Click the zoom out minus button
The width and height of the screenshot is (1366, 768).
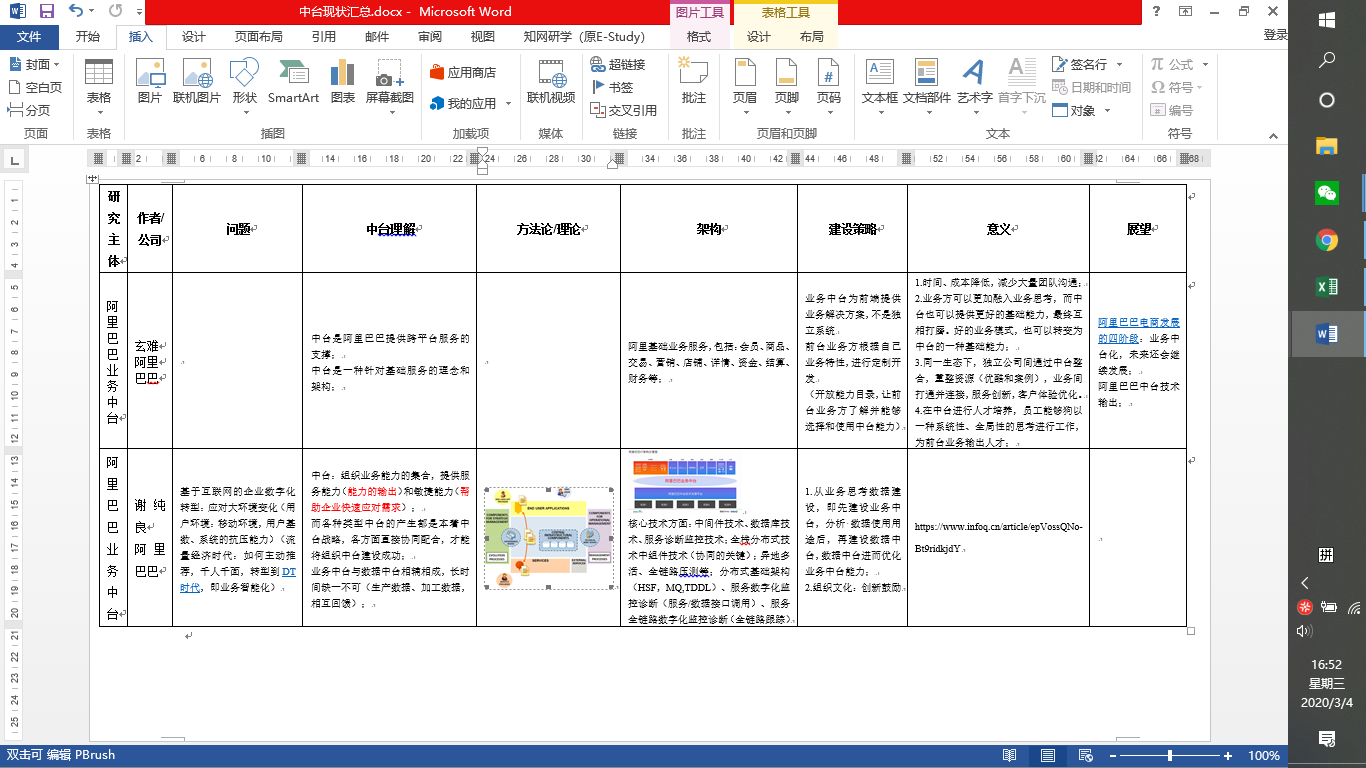pos(1112,756)
